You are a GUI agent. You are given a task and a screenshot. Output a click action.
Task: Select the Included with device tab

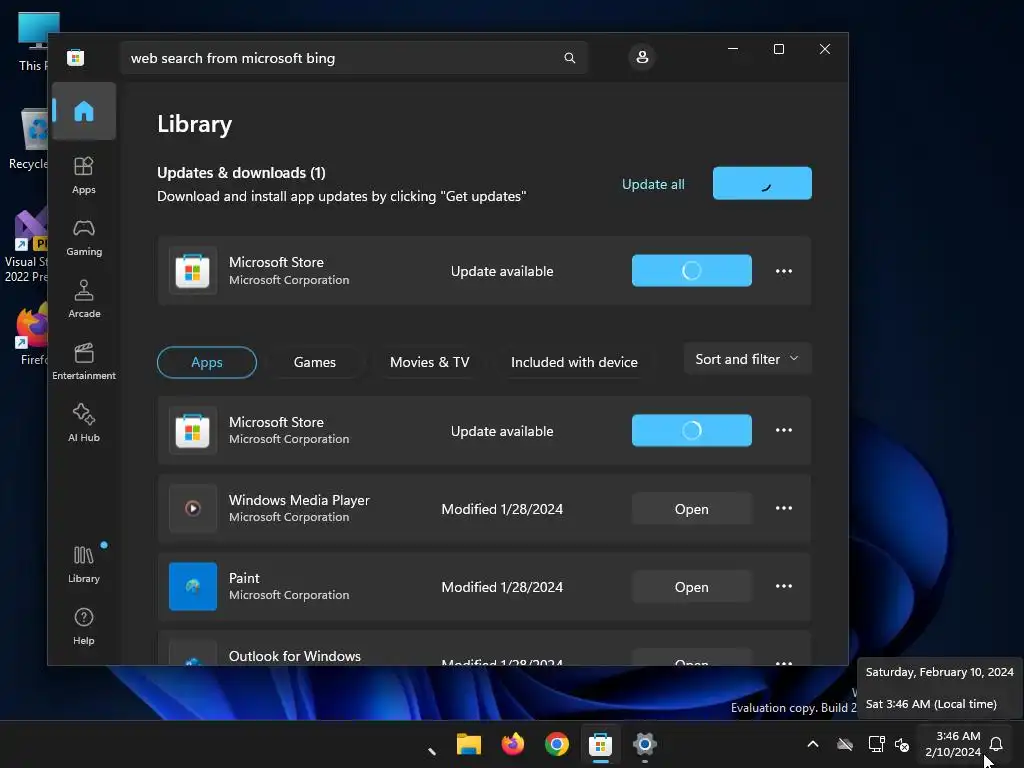click(574, 362)
